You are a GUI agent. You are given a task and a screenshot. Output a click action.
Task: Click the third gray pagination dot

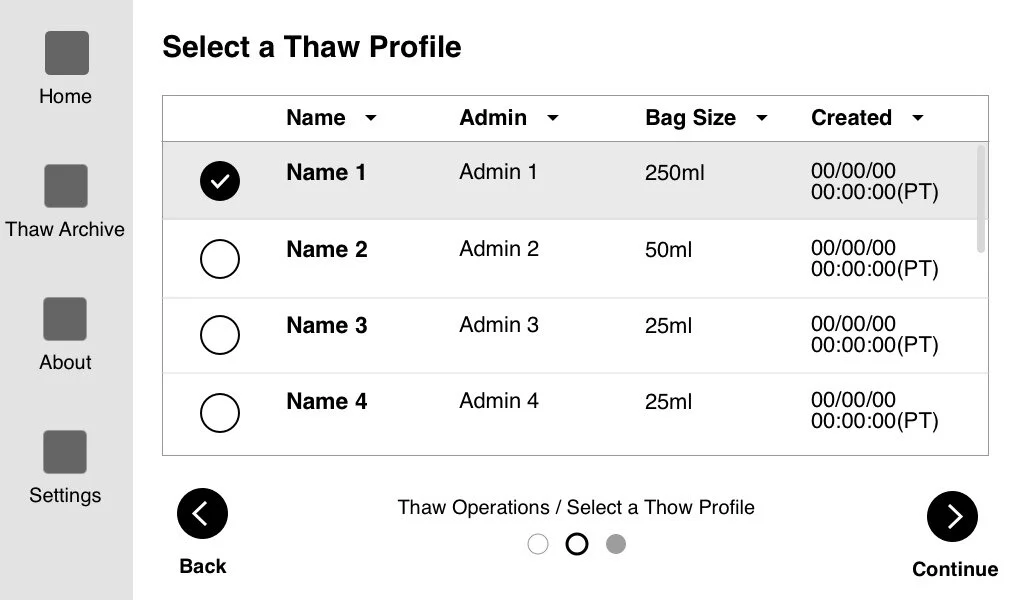pyautogui.click(x=616, y=544)
